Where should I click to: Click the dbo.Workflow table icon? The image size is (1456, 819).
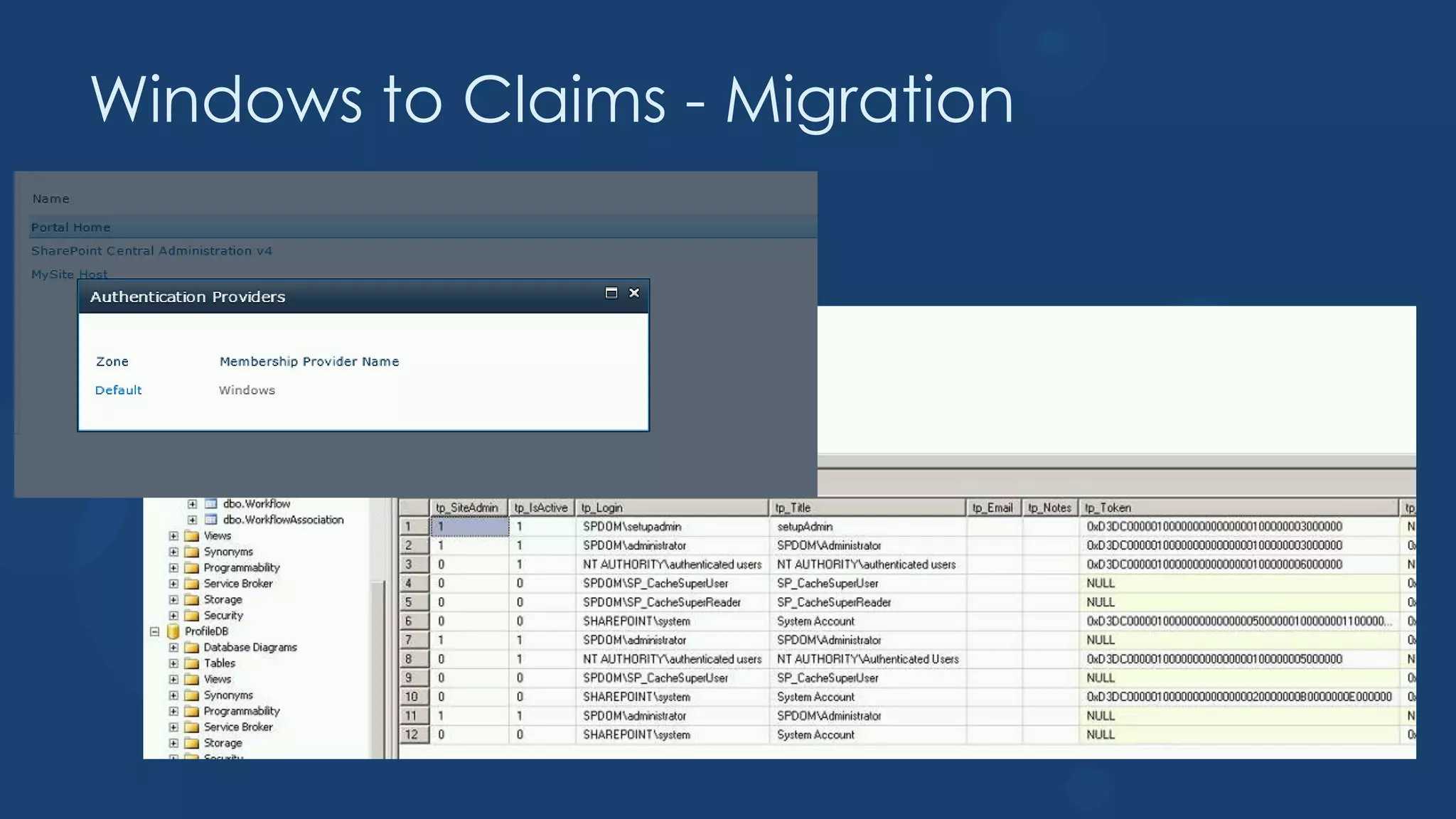(x=211, y=503)
